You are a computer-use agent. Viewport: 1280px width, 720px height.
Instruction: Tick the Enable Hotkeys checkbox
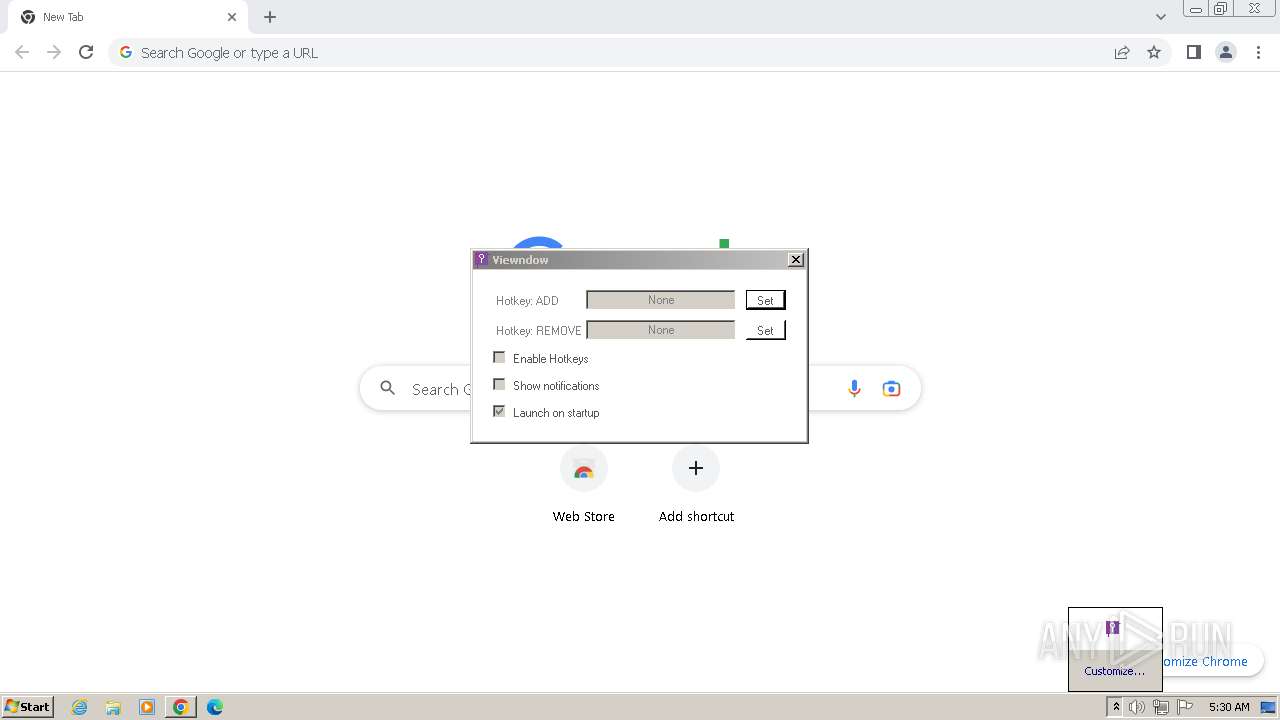pyautogui.click(x=499, y=357)
